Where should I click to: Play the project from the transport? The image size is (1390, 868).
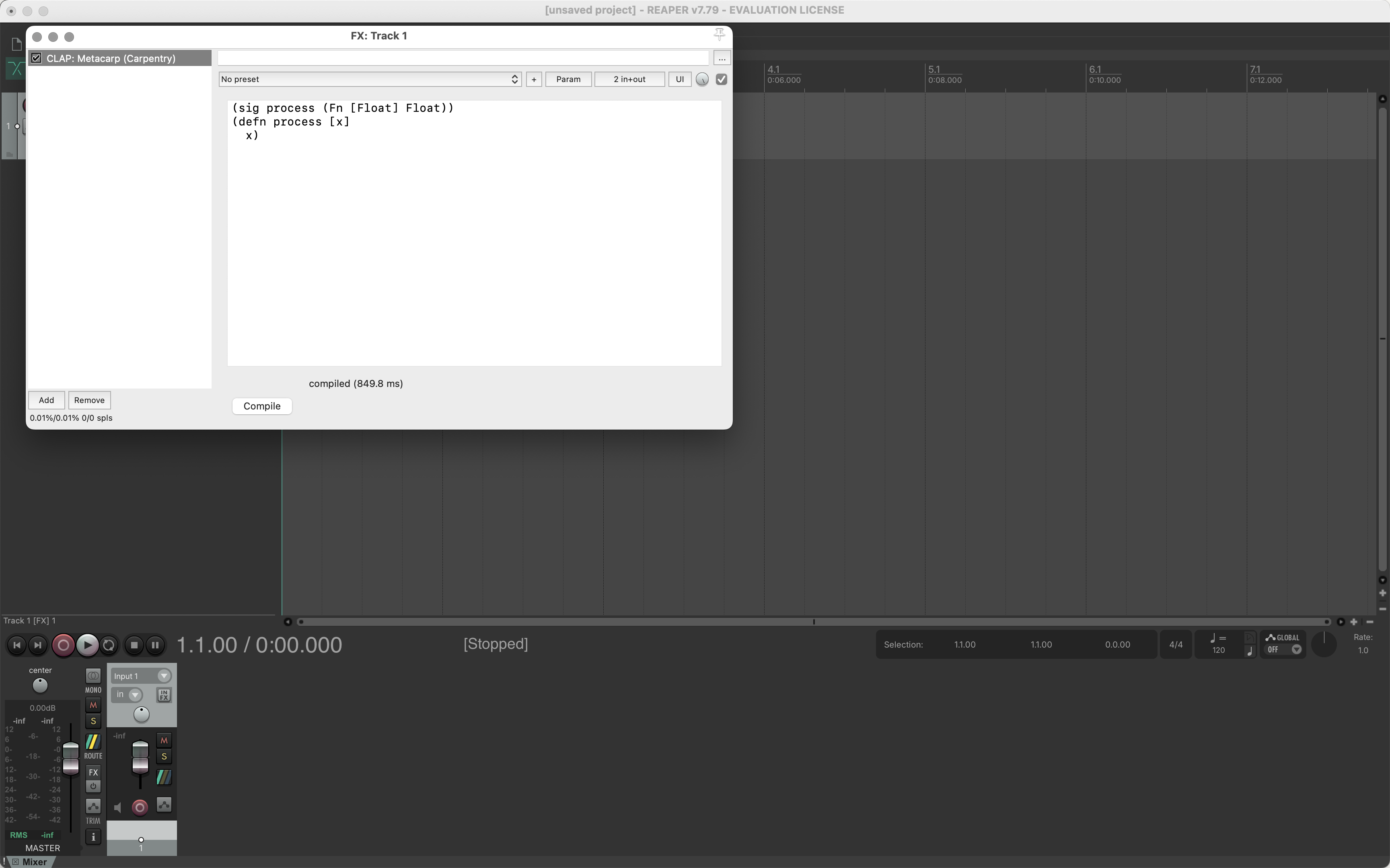[86, 645]
